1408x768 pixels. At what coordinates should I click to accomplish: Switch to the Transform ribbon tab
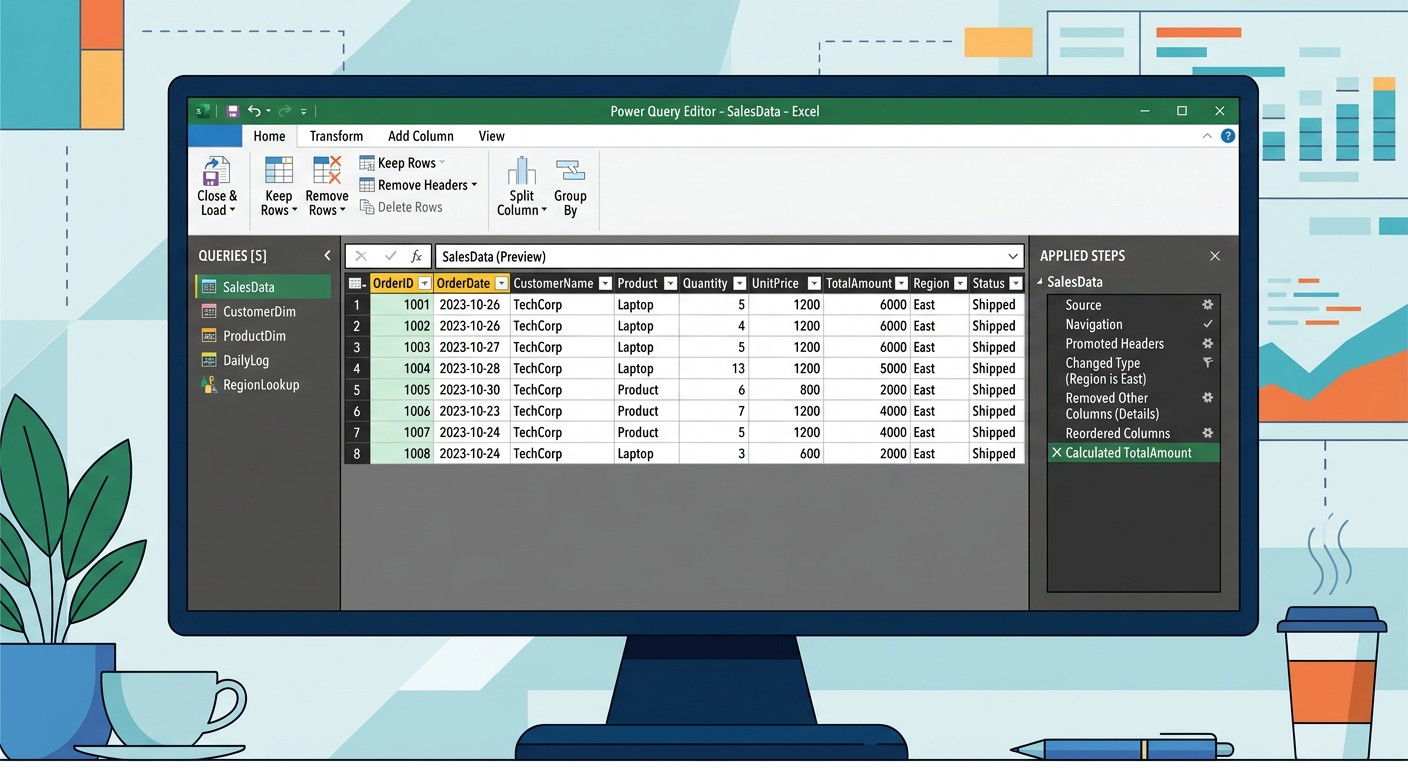(336, 136)
